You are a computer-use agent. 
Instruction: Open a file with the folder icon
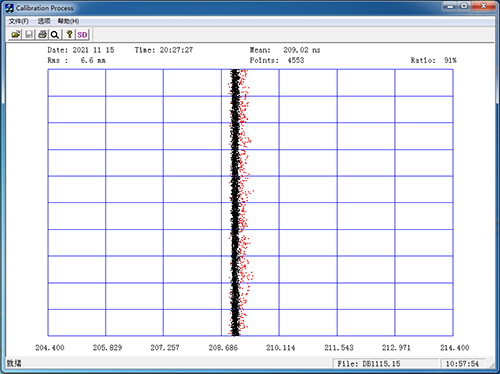15,34
